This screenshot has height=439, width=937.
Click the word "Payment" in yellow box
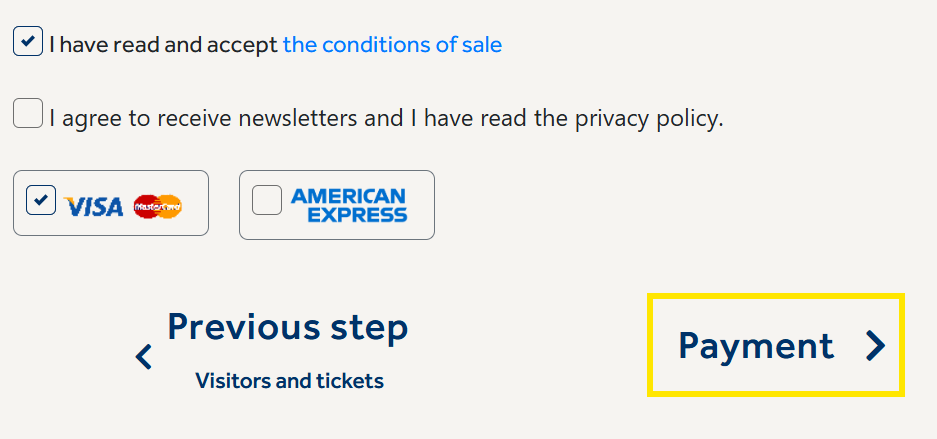pos(755,345)
